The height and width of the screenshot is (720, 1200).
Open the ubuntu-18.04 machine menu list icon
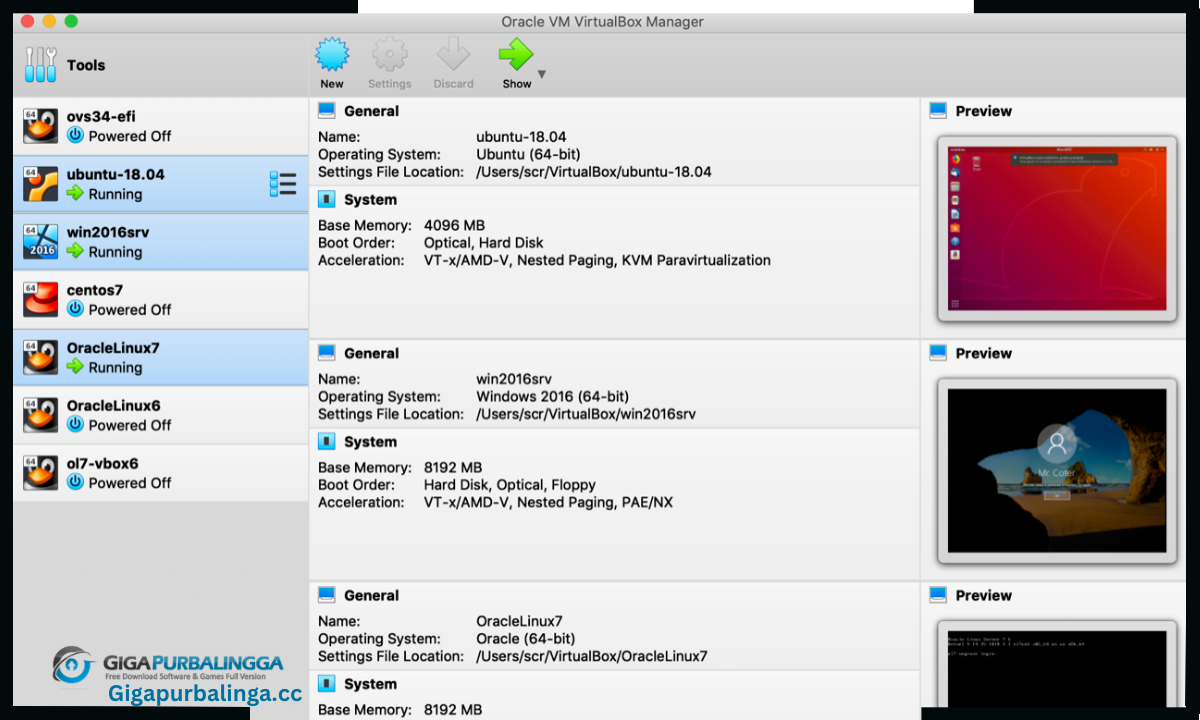[283, 184]
